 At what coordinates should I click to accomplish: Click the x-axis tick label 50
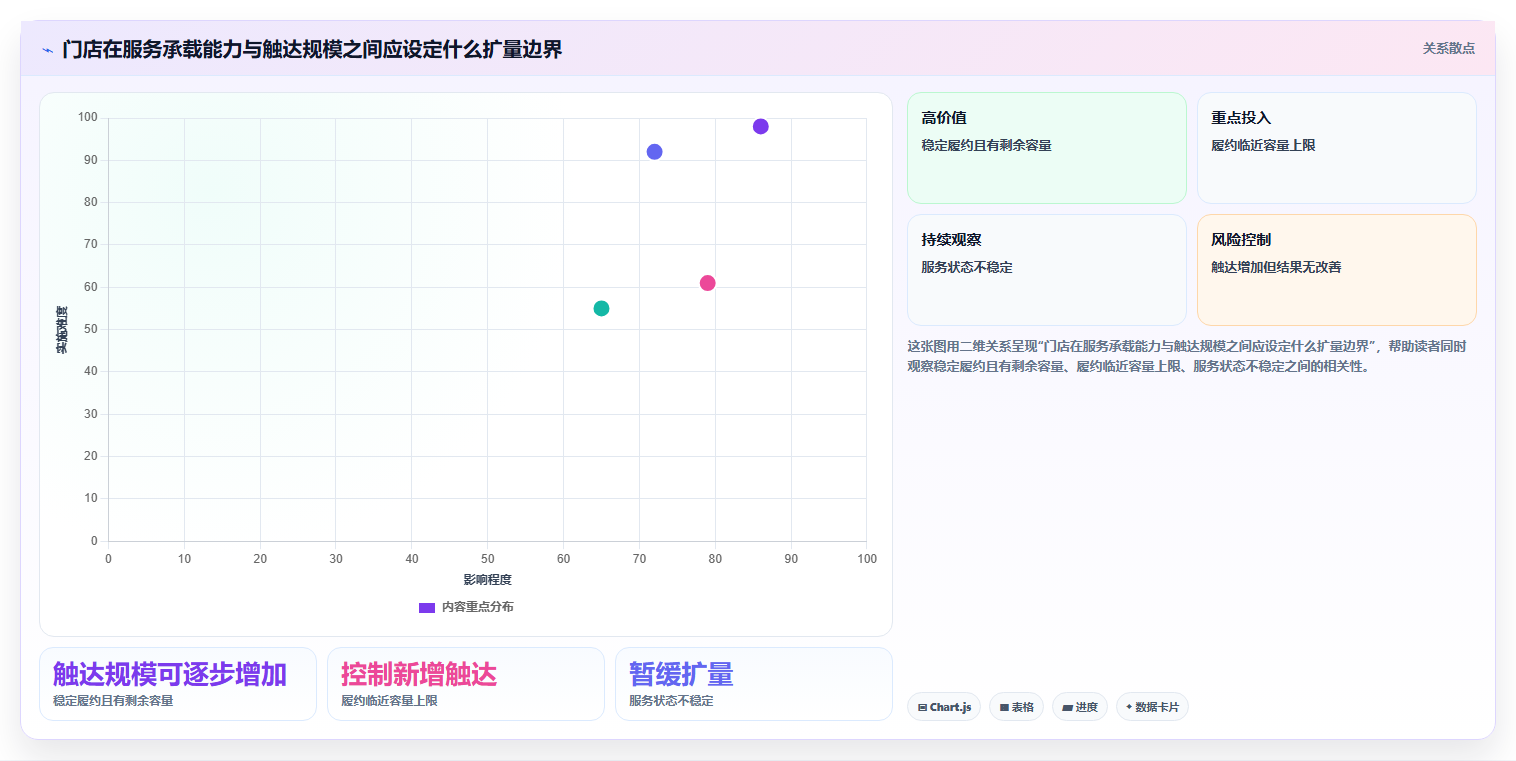tap(487, 558)
